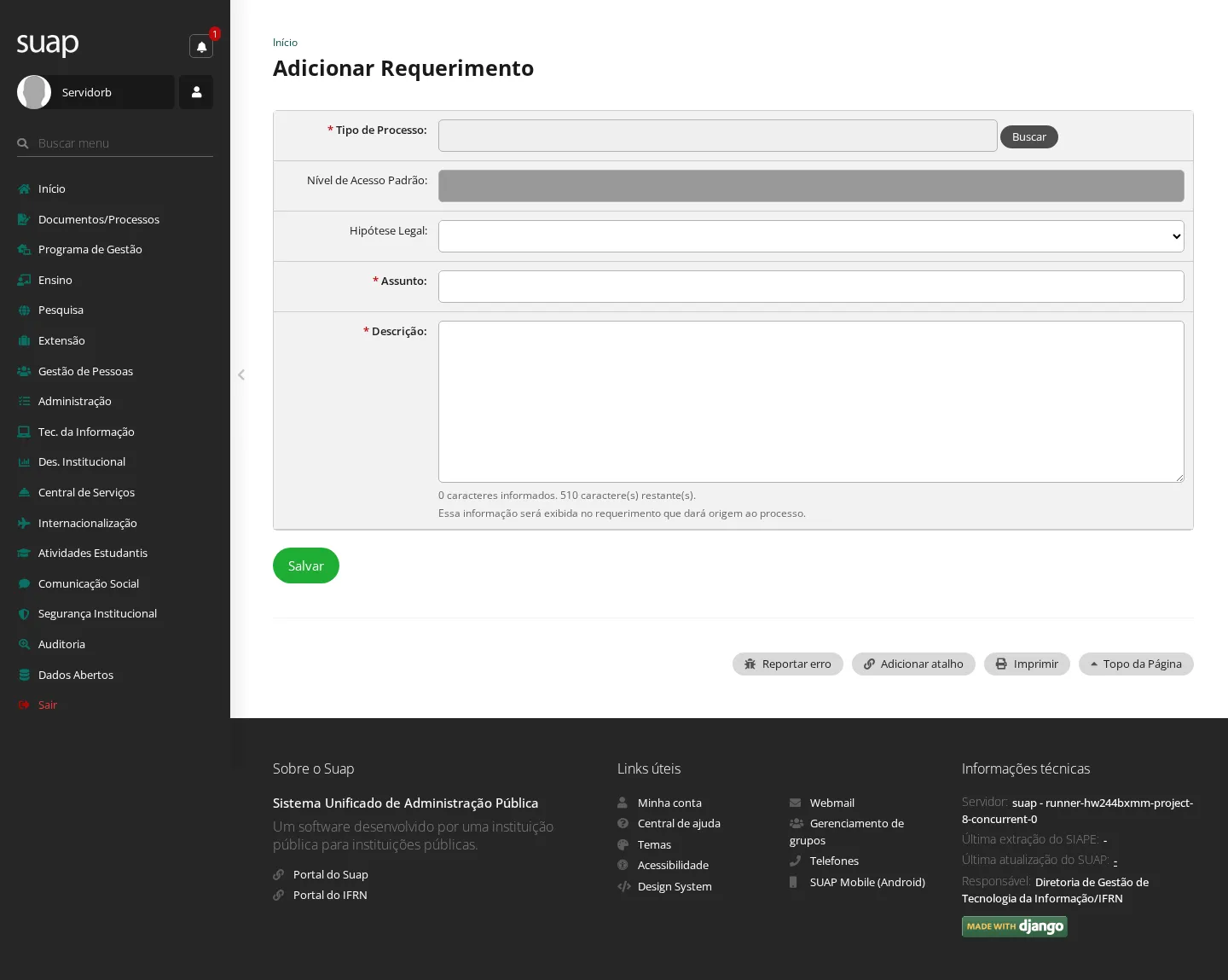This screenshot has height=980, width=1228.
Task: Click the Central de Serviços icon
Action: point(24,492)
